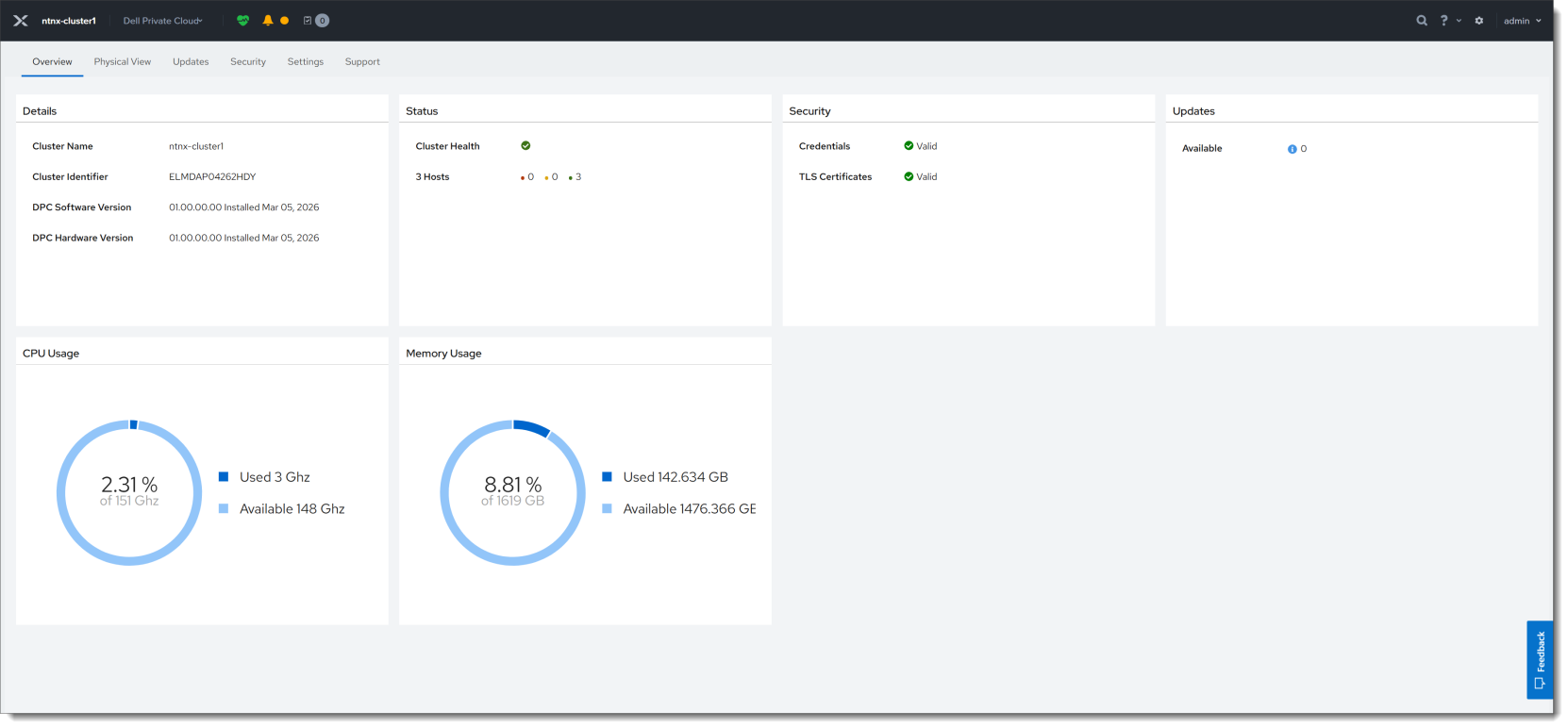Open the gear settings icon
The height and width of the screenshot is (728, 1568).
tap(1479, 21)
